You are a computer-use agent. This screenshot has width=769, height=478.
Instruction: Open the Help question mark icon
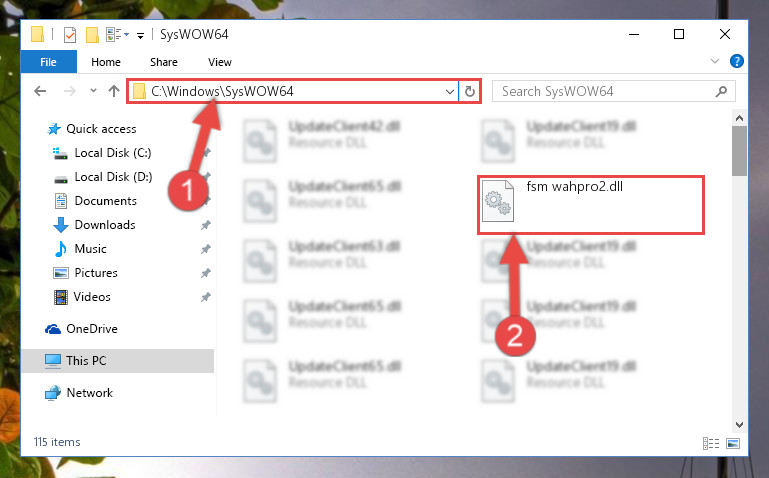click(x=737, y=61)
